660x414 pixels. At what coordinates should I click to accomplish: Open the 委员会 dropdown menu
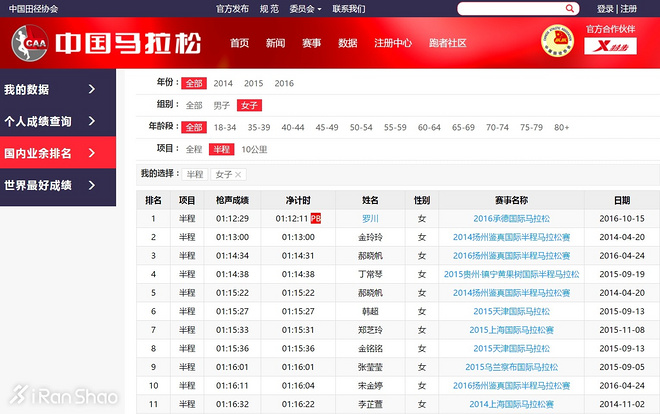pyautogui.click(x=305, y=9)
